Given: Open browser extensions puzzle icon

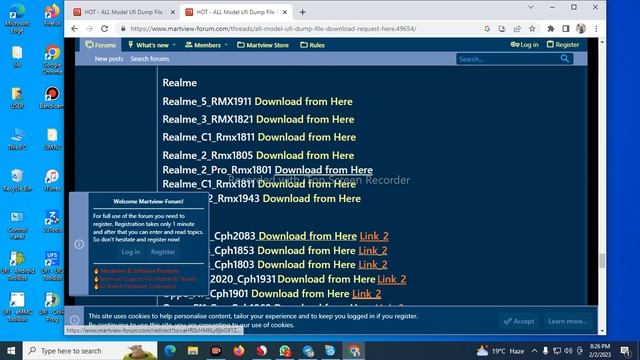Looking at the screenshot, I should (x=551, y=29).
